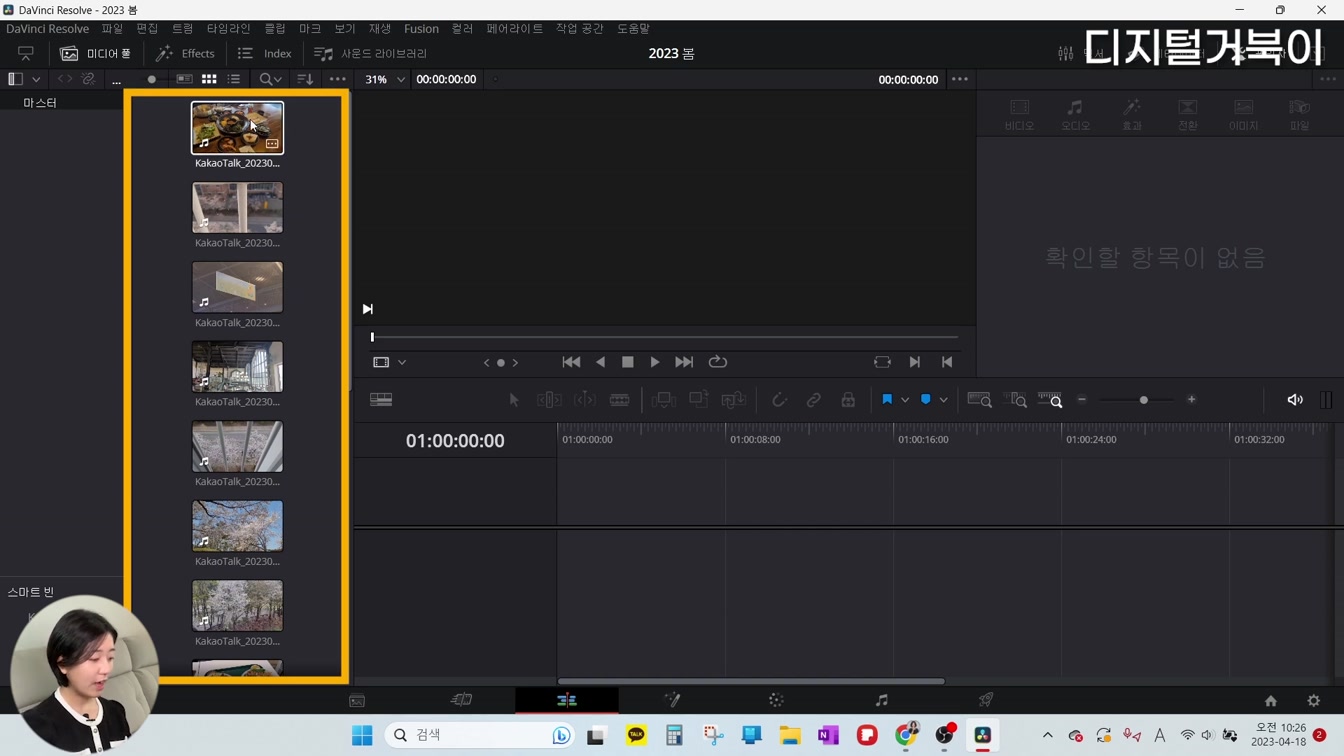Image resolution: width=1344 pixels, height=756 pixels.
Task: Switch to the Edit page
Action: click(x=566, y=700)
